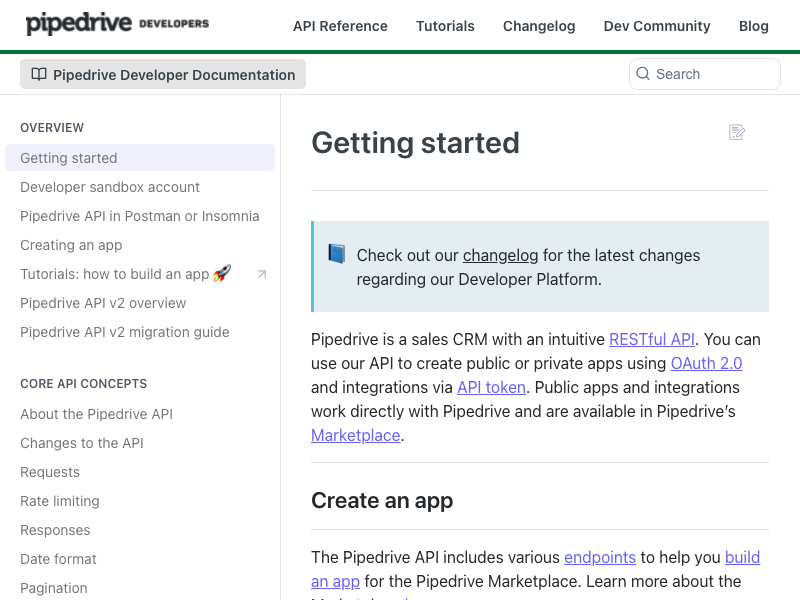
Task: Open Changes to the API page
Action: [x=82, y=443]
